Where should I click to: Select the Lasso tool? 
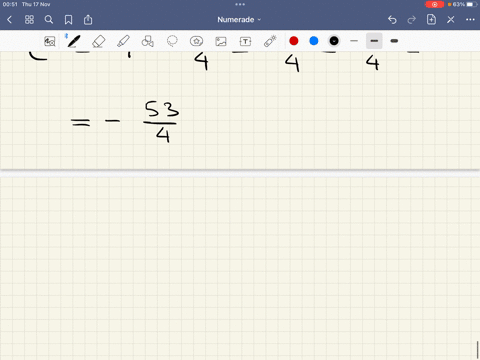click(x=172, y=41)
